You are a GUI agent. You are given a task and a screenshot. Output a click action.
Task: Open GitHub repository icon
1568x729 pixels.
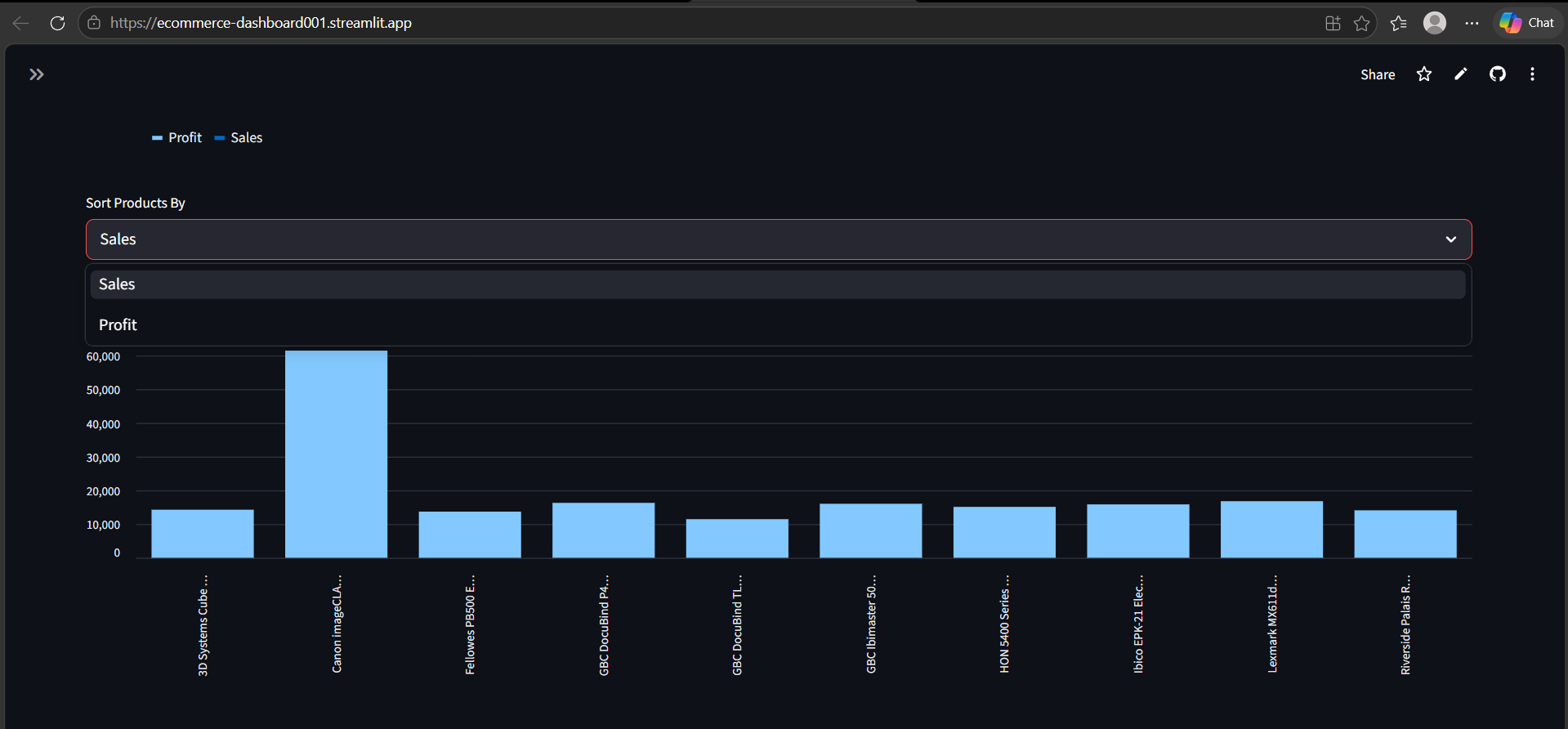point(1498,74)
